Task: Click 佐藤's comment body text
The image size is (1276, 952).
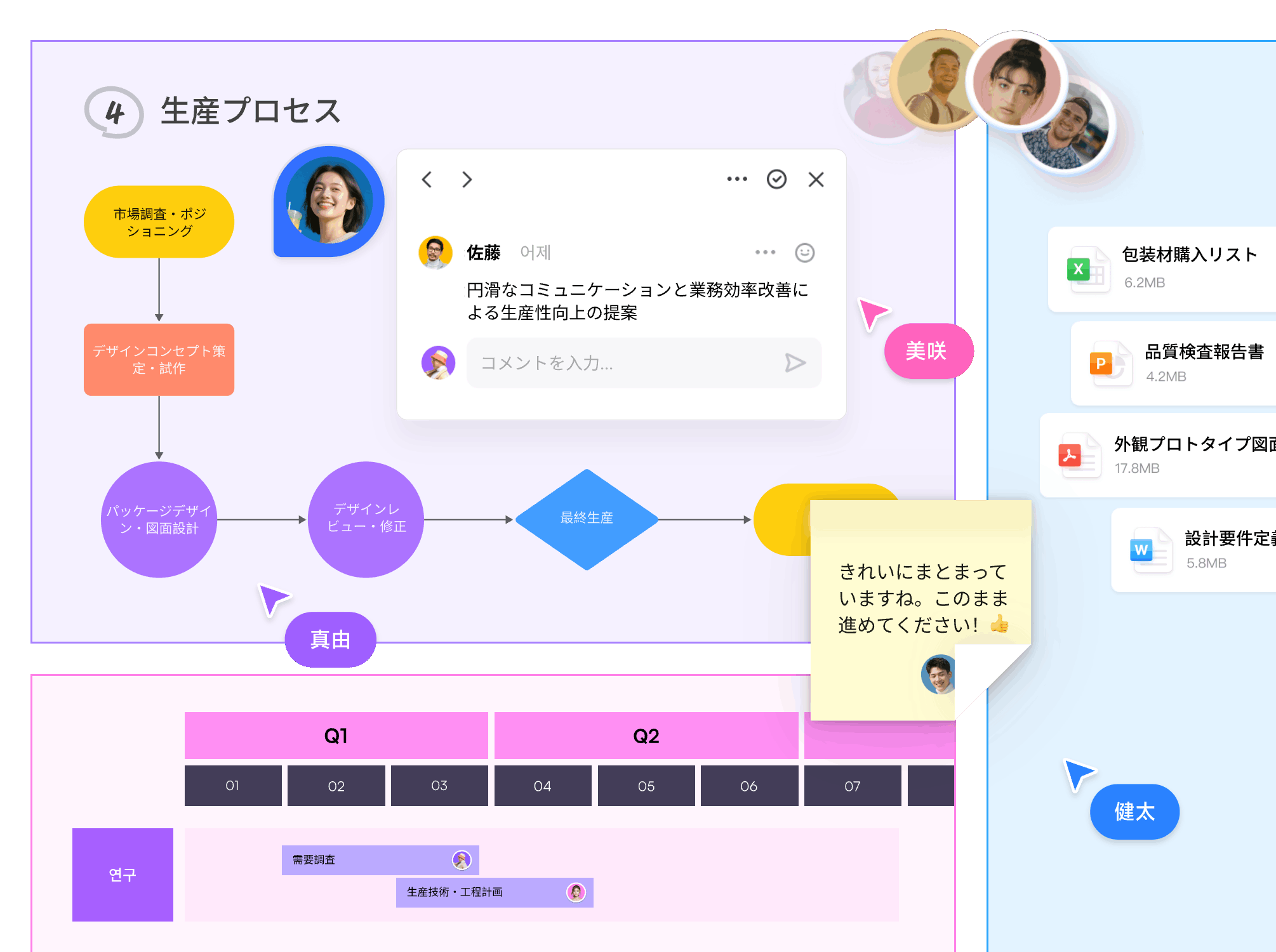Action: coord(637,301)
